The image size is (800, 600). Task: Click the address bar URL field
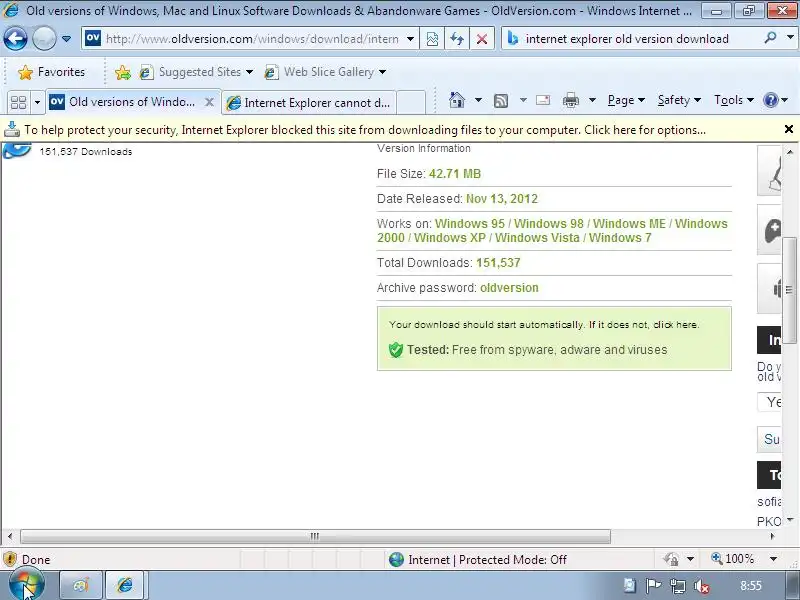tap(252, 39)
